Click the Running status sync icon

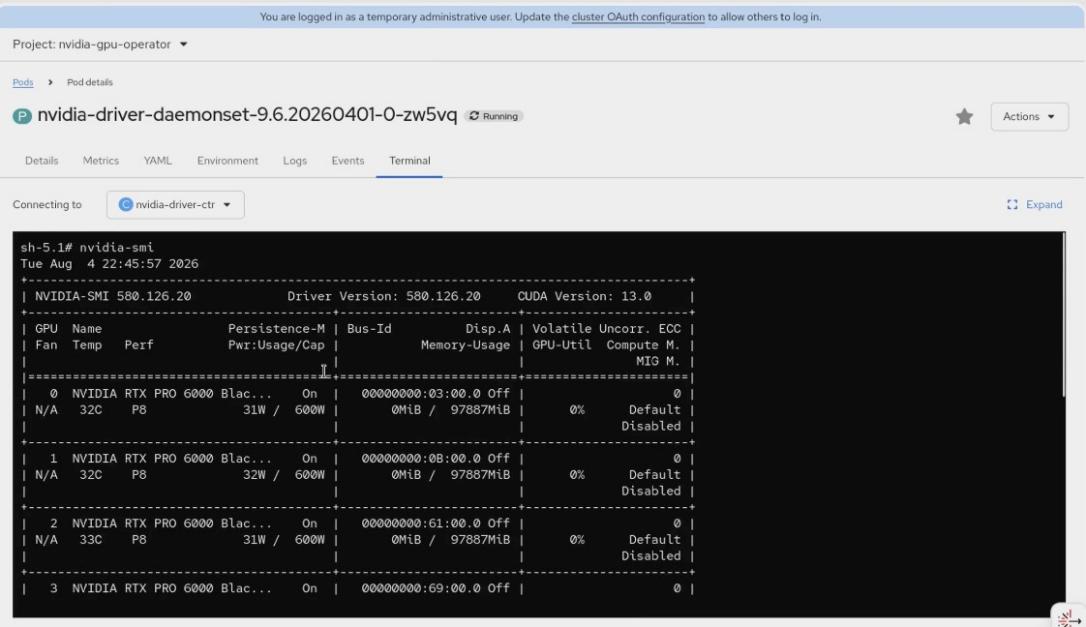pos(474,116)
